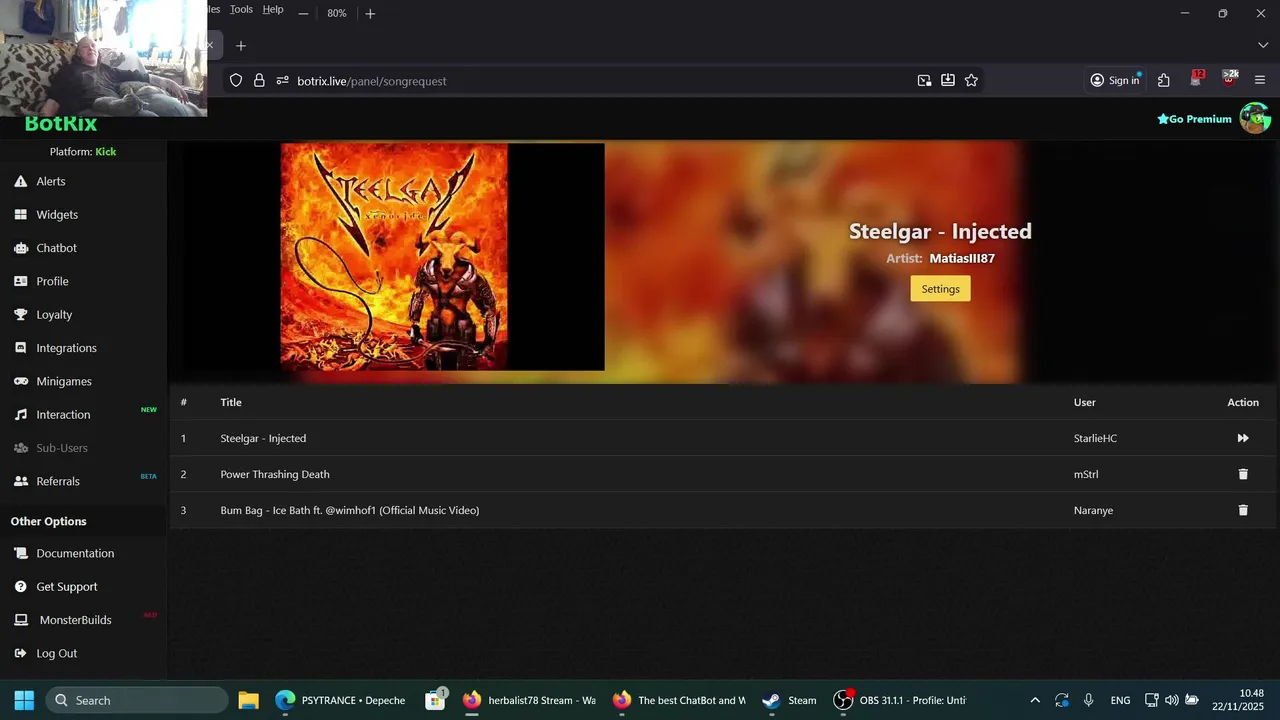Open Microsoft Store from taskbar
This screenshot has width=1280, height=720.
click(435, 700)
